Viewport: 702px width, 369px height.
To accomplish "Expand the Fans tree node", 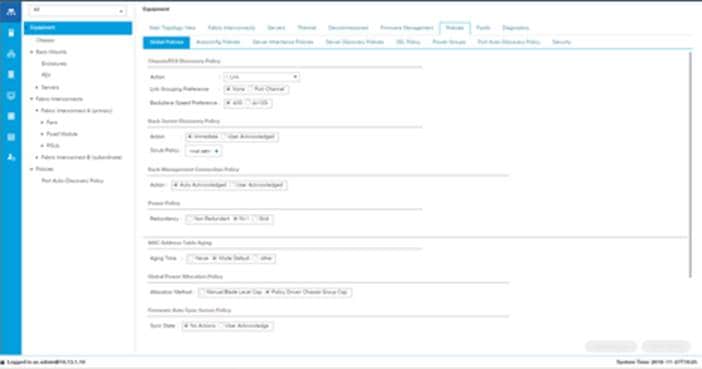I will pyautogui.click(x=42, y=122).
